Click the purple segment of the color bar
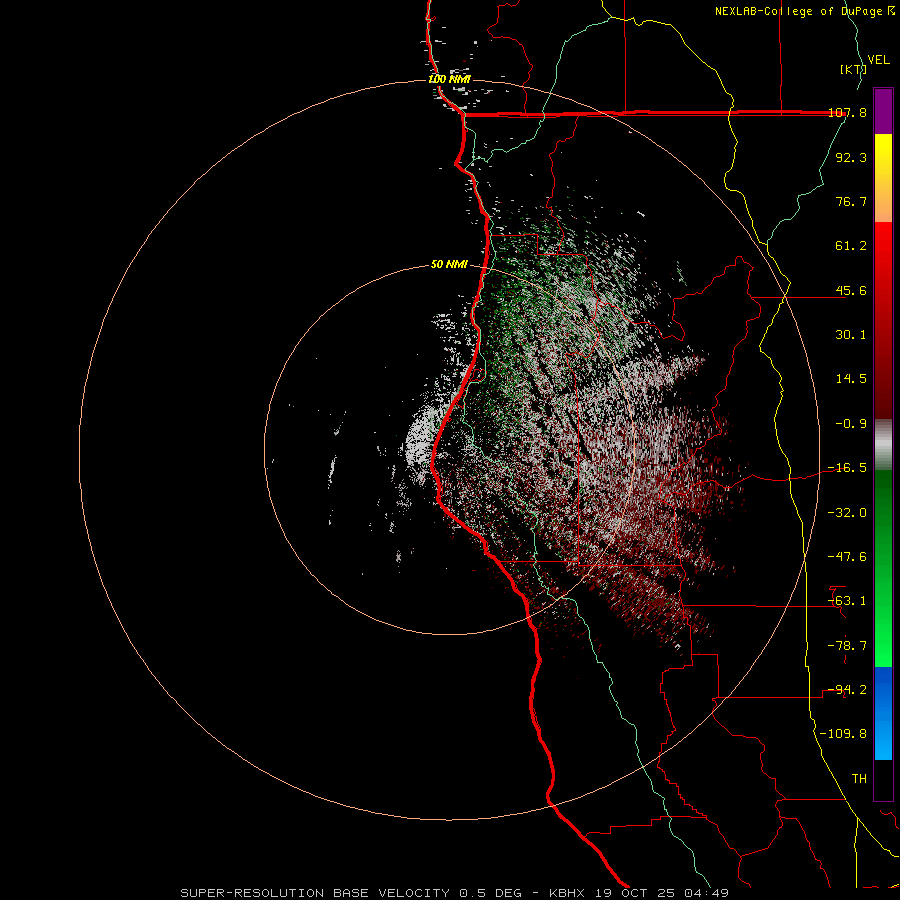Viewport: 900px width, 900px height. 883,111
